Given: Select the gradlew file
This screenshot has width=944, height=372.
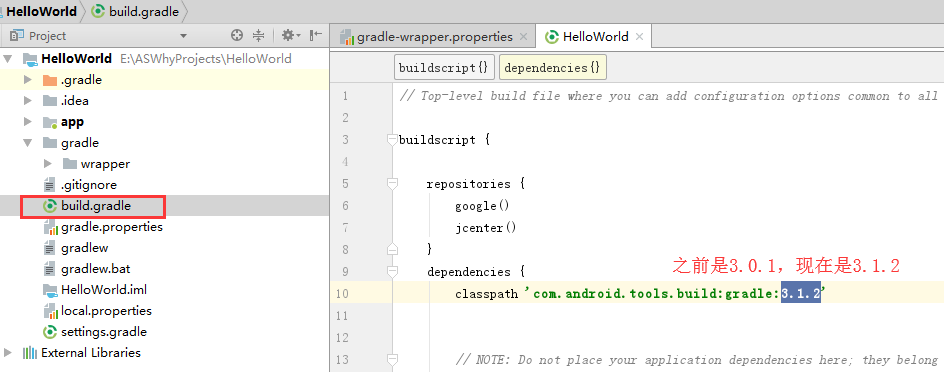Looking at the screenshot, I should tap(84, 248).
